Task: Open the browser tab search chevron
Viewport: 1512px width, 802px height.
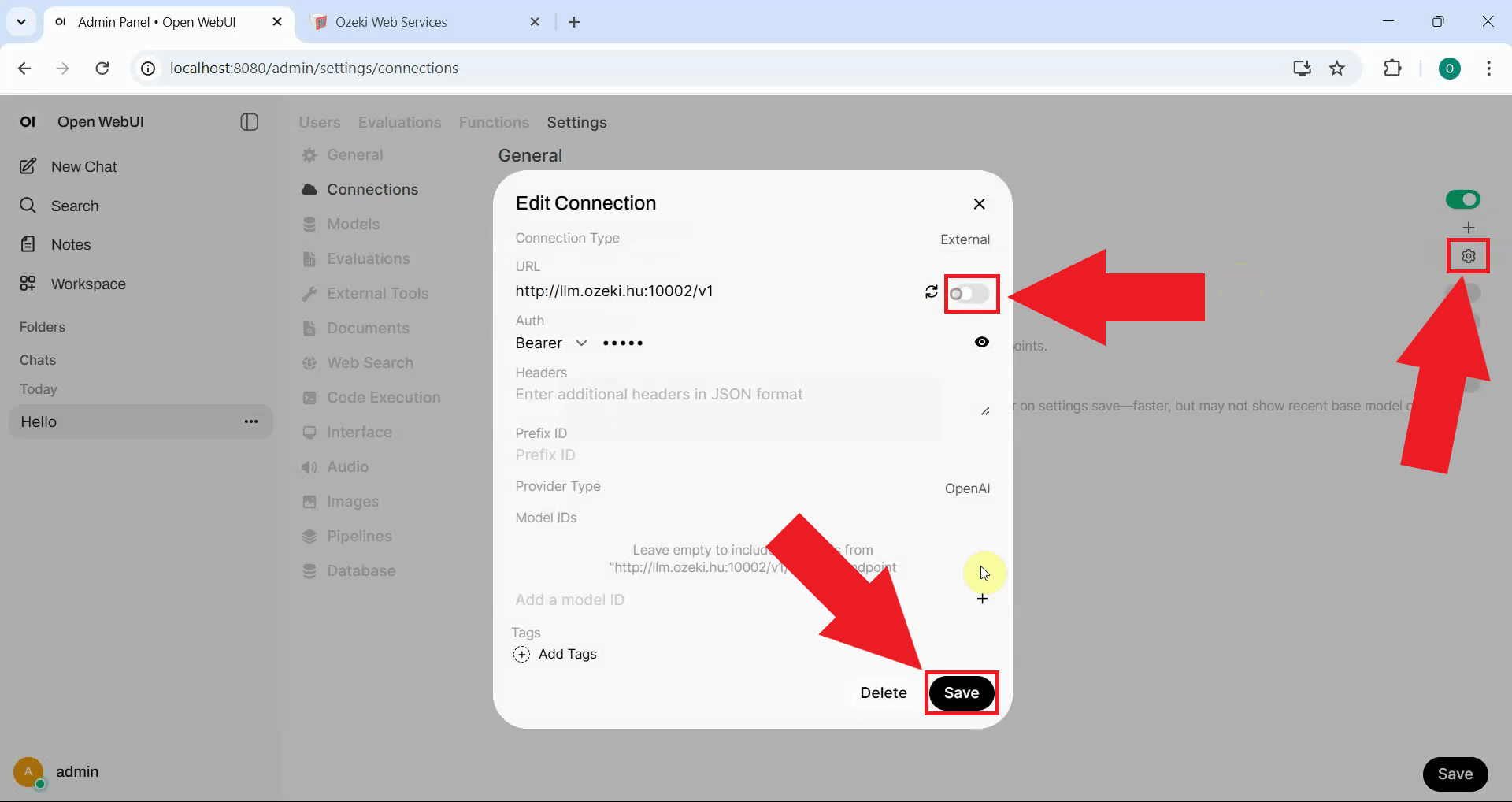Action: [x=21, y=21]
